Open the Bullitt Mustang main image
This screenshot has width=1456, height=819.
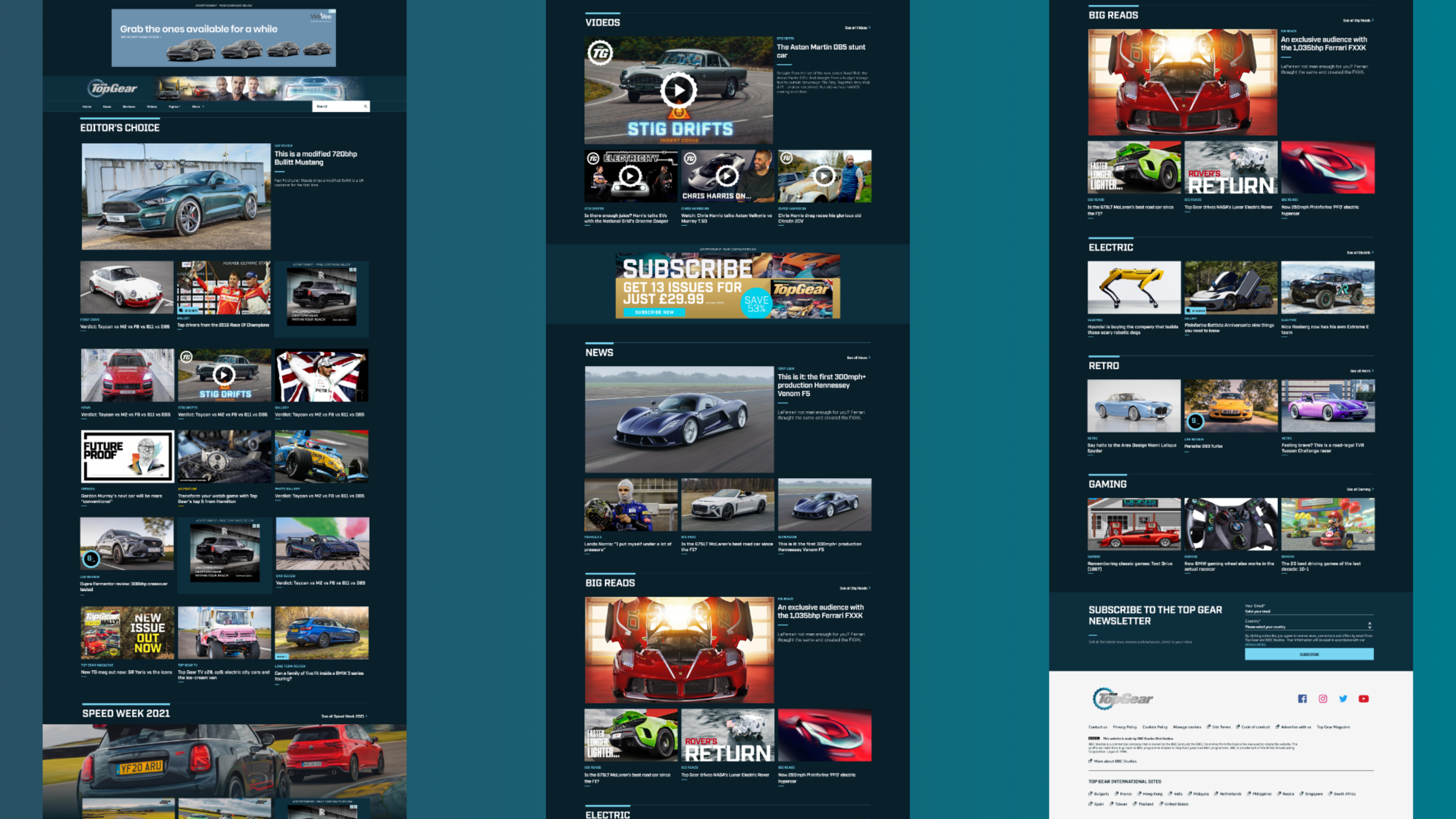(176, 196)
